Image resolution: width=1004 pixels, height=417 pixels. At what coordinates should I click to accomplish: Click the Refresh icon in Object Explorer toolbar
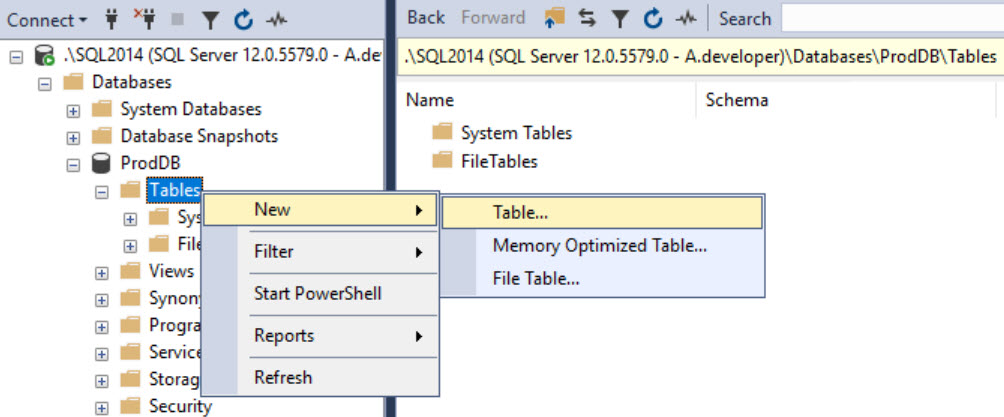(x=243, y=20)
